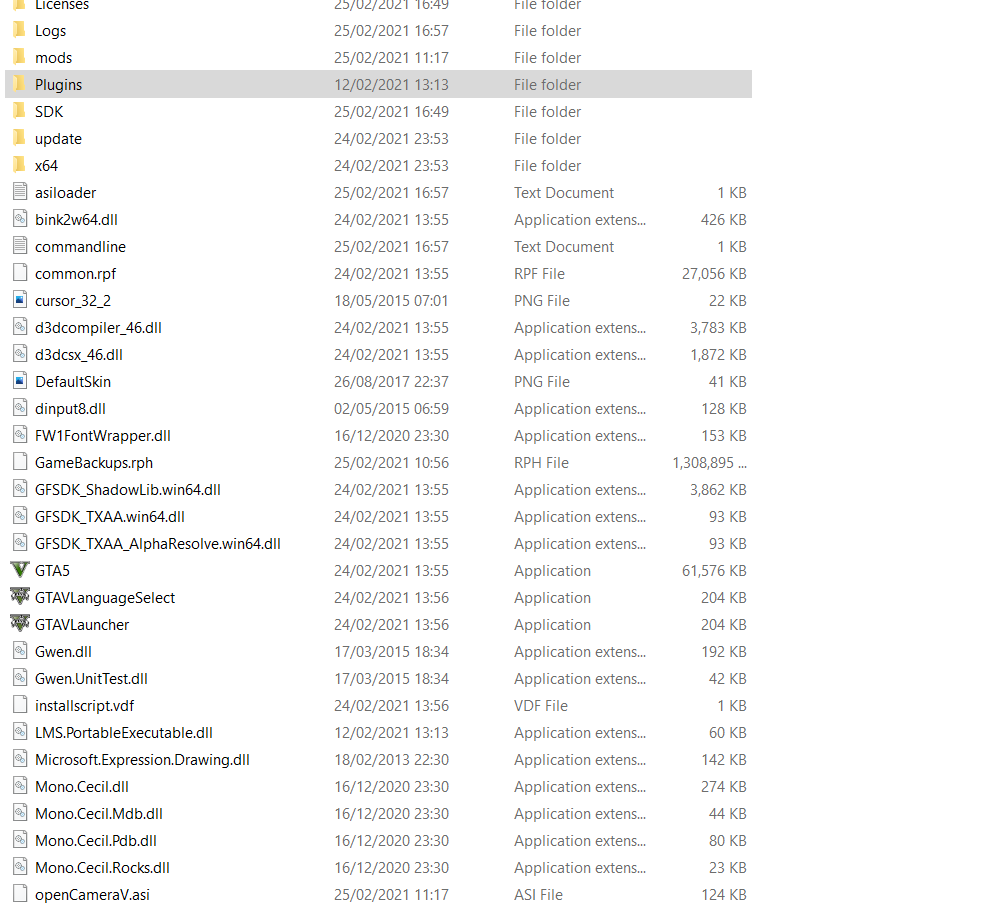
Task: Select the Mono.Cecil.Rocks.dll file name
Action: [x=102, y=868]
